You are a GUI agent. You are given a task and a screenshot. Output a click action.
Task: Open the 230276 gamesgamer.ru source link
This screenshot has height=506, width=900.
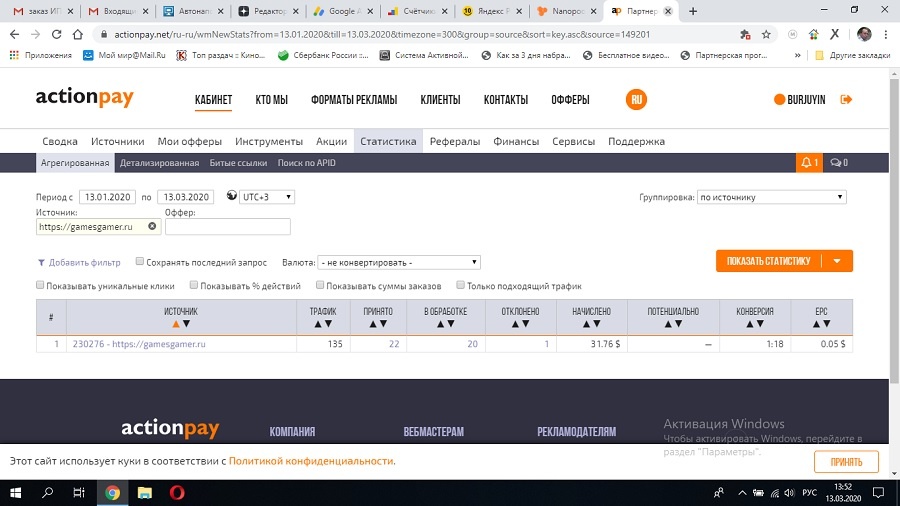tap(139, 344)
